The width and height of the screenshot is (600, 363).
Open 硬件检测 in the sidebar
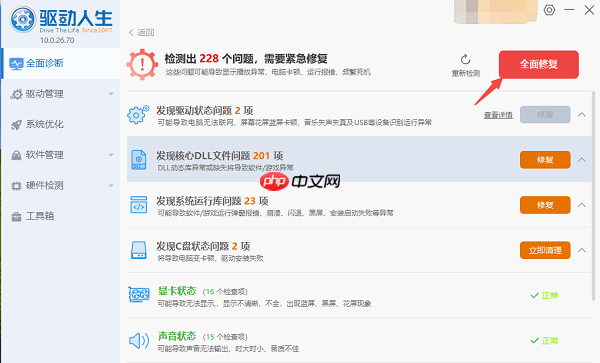[60, 186]
